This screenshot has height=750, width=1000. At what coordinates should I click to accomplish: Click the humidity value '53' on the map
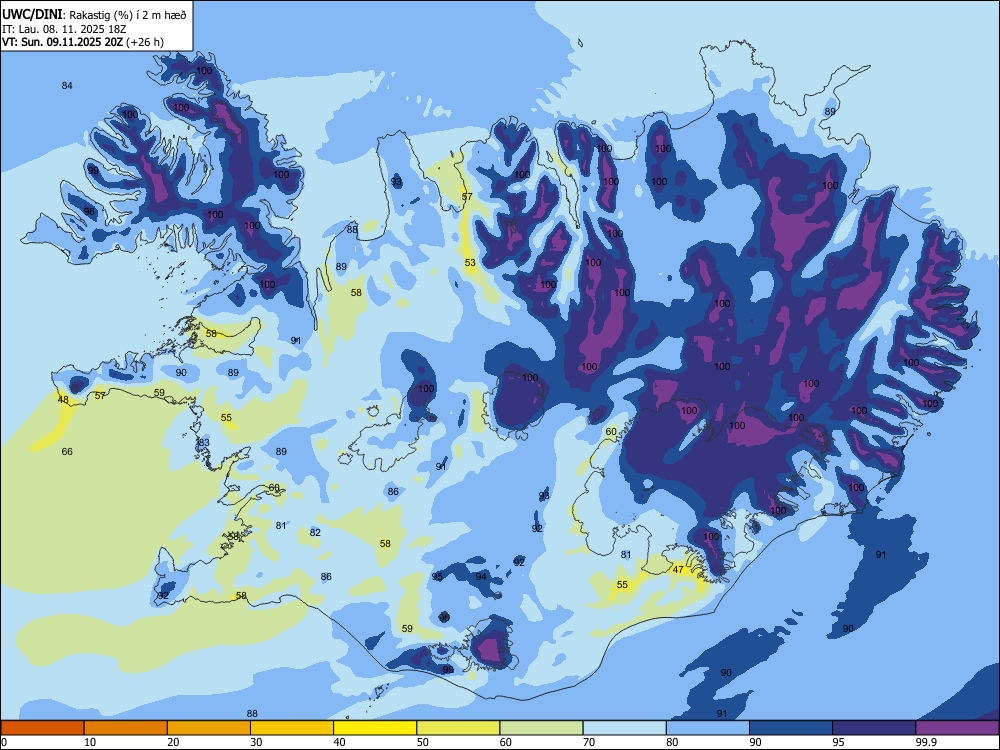470,263
